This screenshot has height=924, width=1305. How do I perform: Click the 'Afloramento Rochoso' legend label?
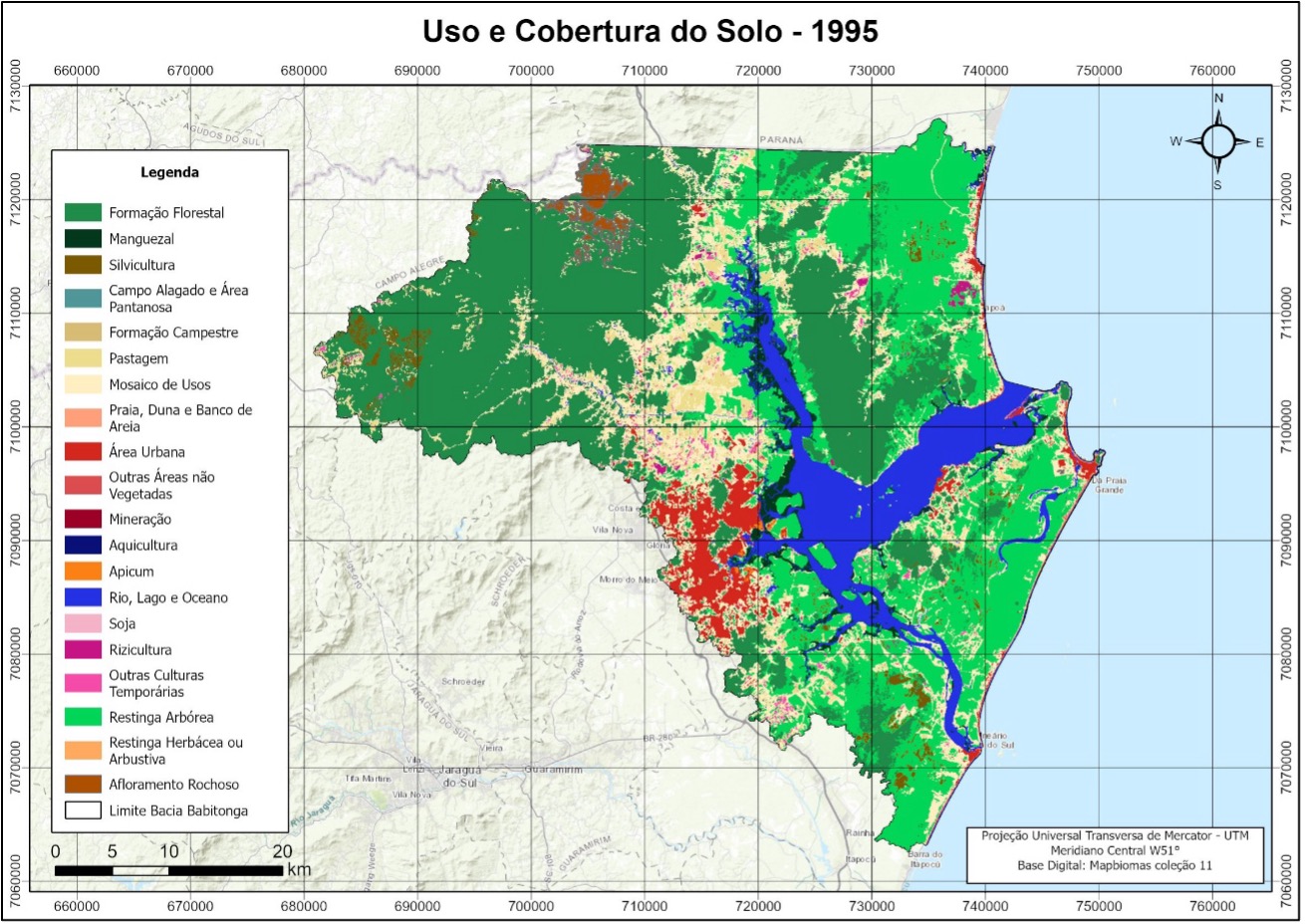click(174, 785)
